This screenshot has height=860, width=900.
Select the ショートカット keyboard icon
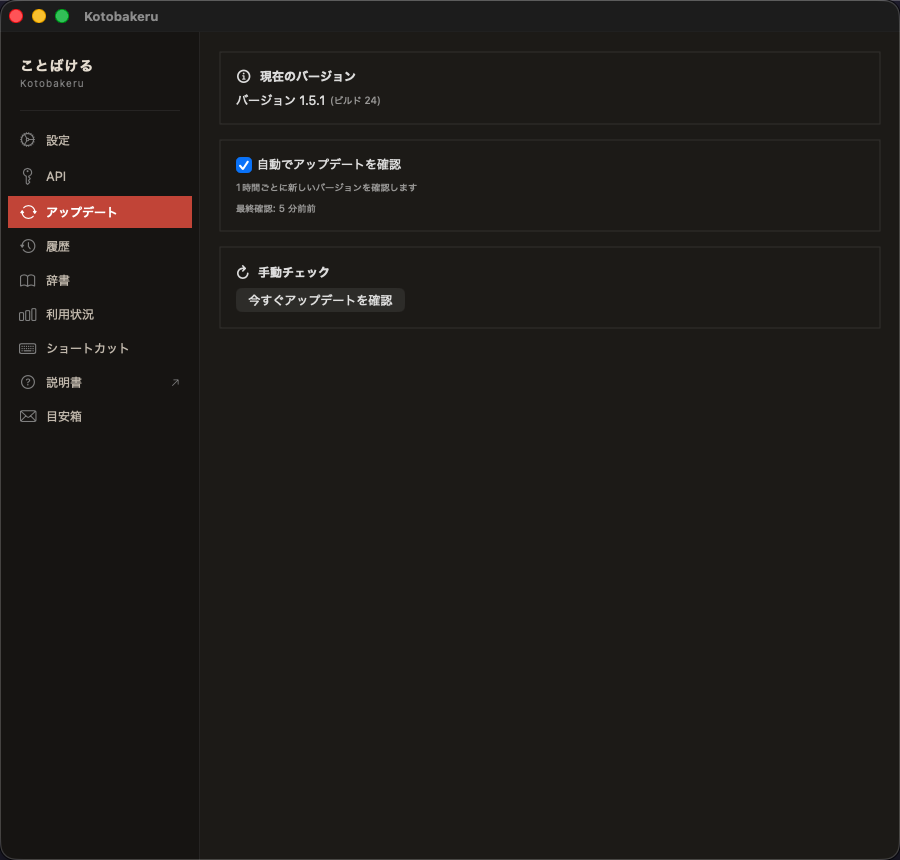click(27, 348)
